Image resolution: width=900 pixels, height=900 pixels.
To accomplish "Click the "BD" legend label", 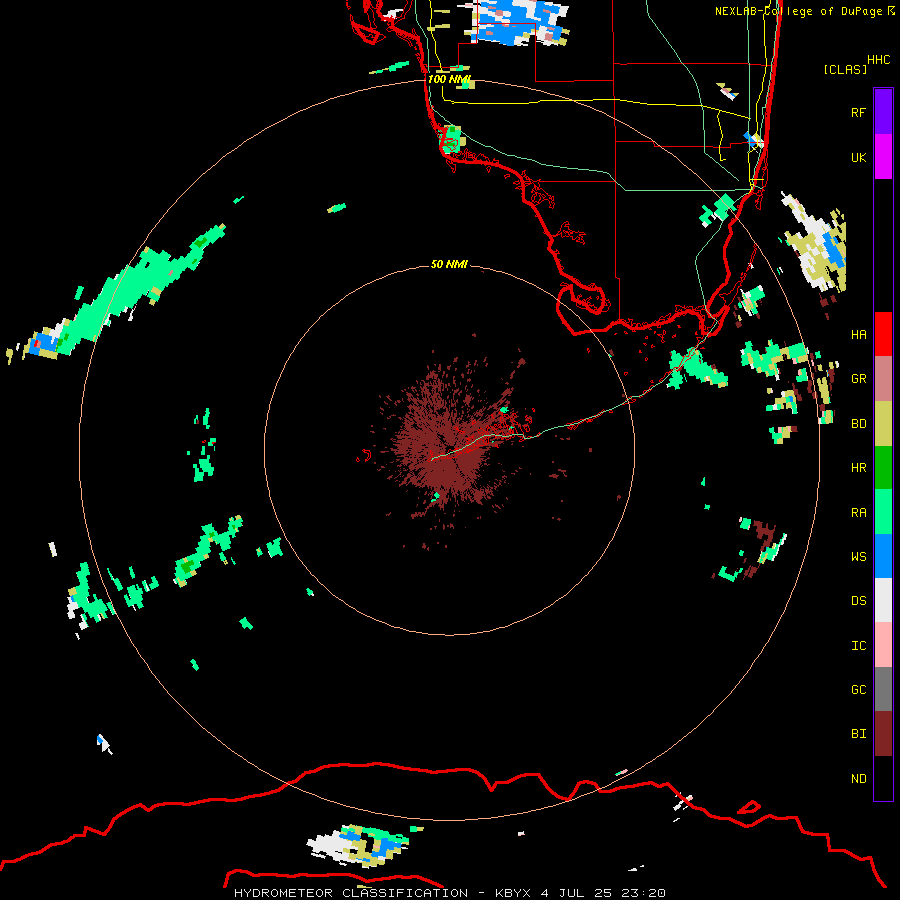I will coord(858,423).
